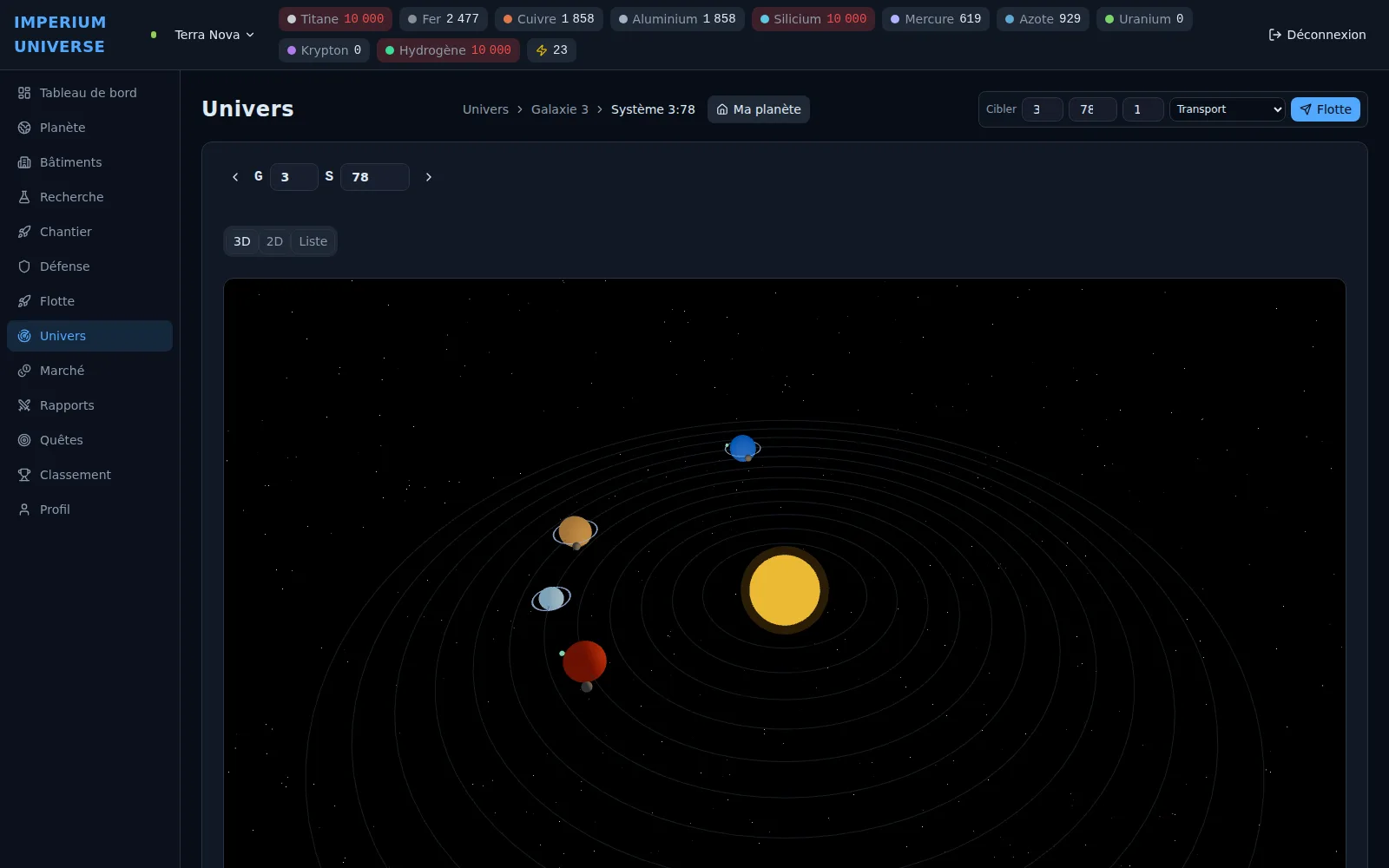Click the home icon in Ma planète
The height and width of the screenshot is (868, 1389).
point(722,109)
